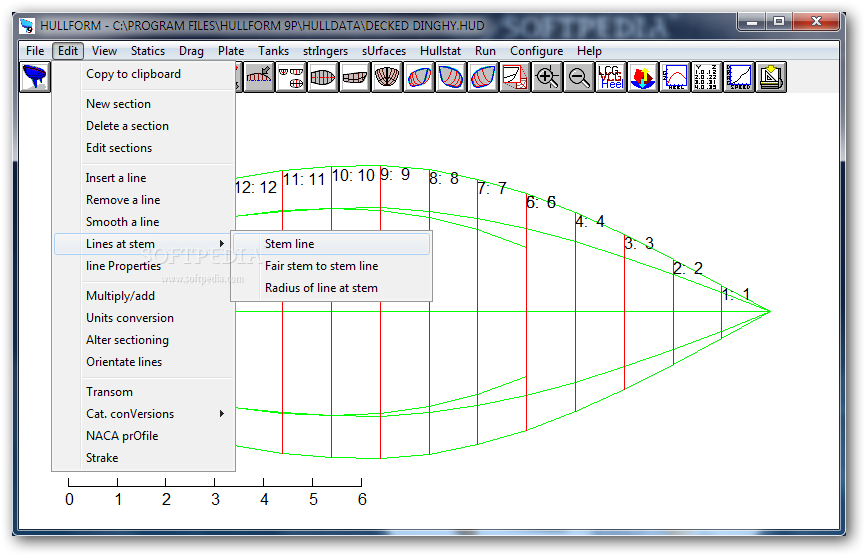Choose Smooth a line
Viewport: 866px width, 556px height.
coord(144,222)
